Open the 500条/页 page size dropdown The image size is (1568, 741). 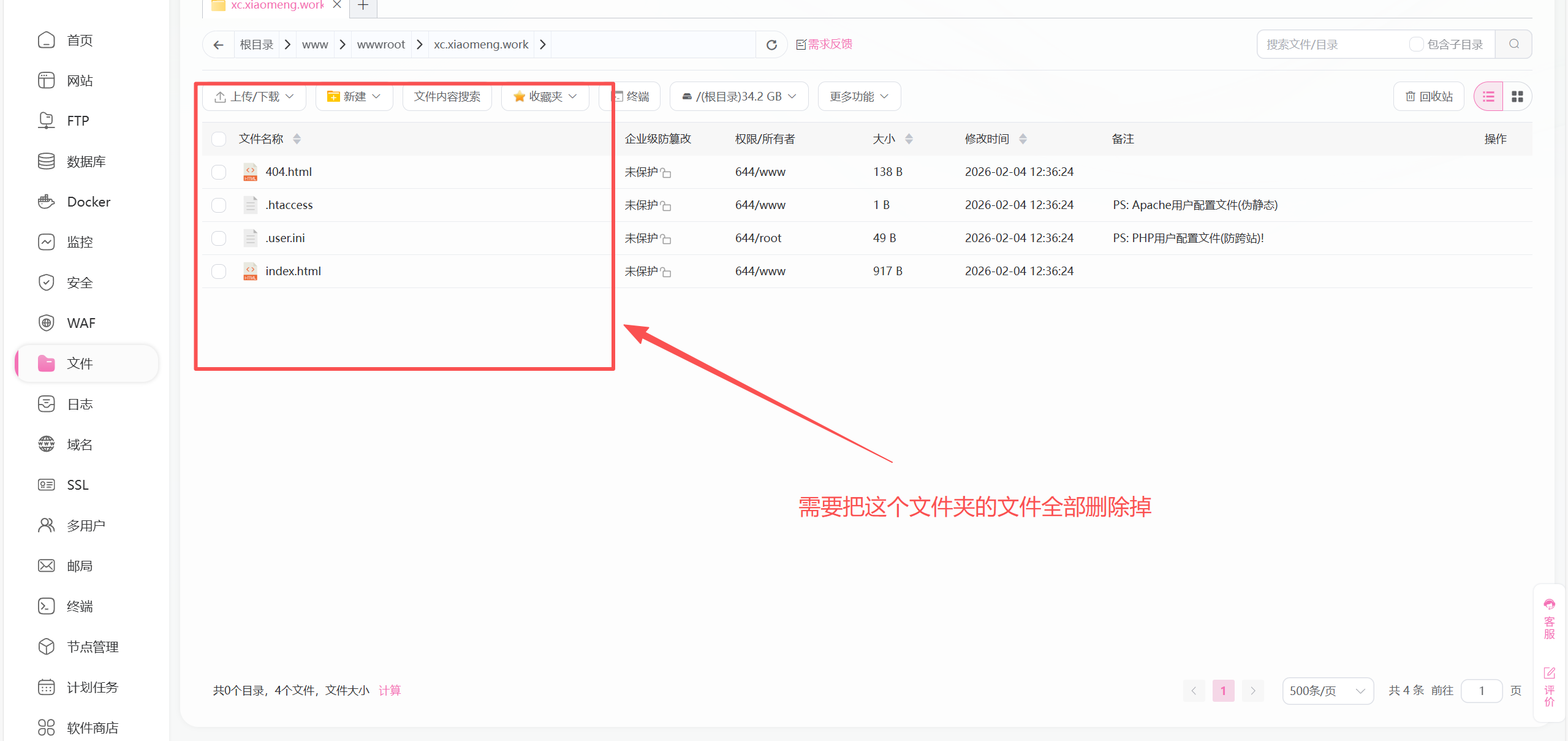click(x=1327, y=691)
